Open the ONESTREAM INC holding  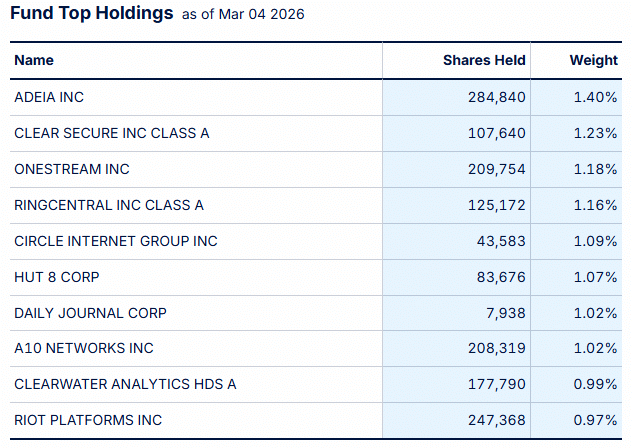pyautogui.click(x=72, y=169)
